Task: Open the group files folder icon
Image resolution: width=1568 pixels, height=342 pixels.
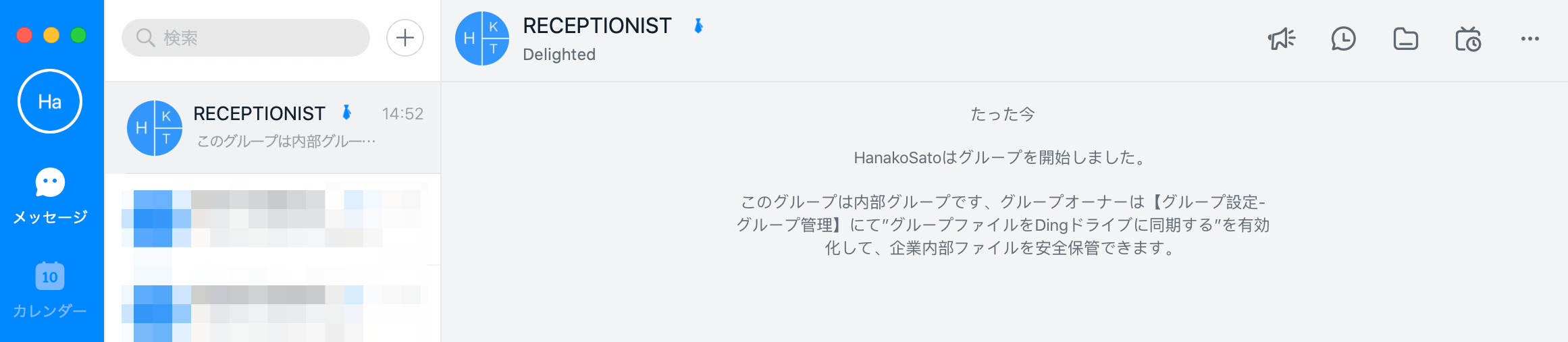Action: (x=1405, y=39)
